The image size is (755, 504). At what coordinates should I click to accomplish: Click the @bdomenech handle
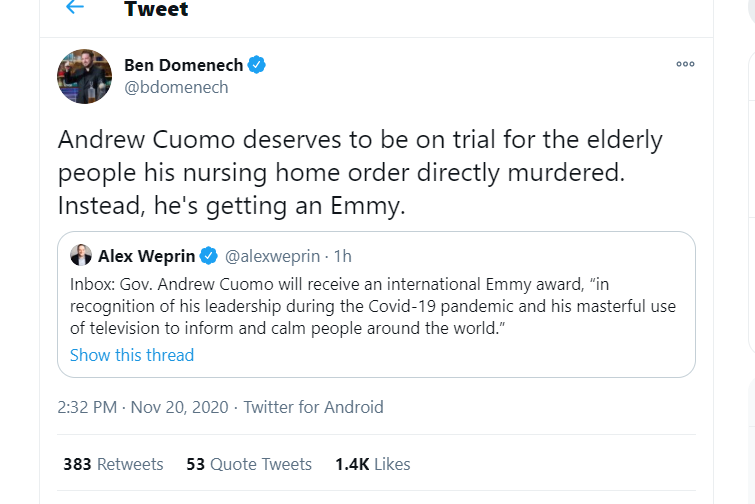(176, 87)
